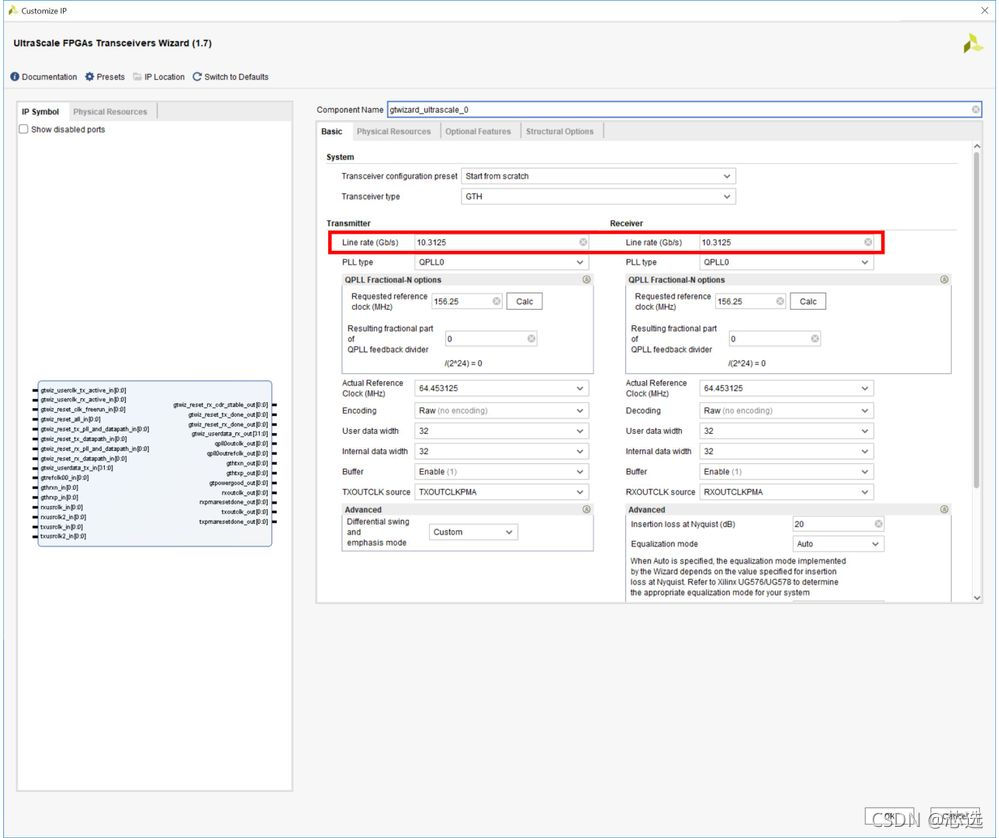The height and width of the screenshot is (838, 999).
Task: Open transmitter PLL type dropdown
Action: point(501,262)
